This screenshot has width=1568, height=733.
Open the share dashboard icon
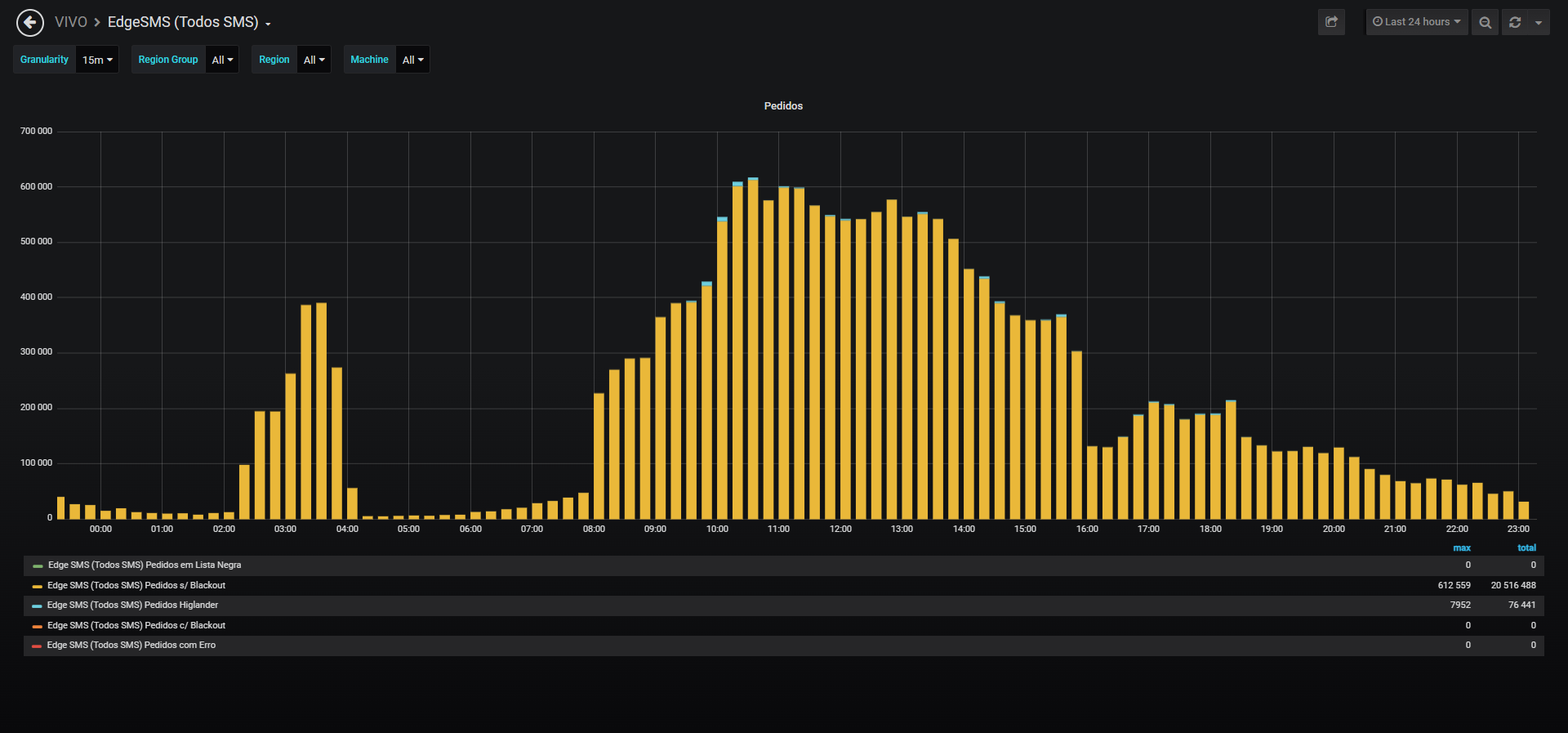pyautogui.click(x=1331, y=22)
